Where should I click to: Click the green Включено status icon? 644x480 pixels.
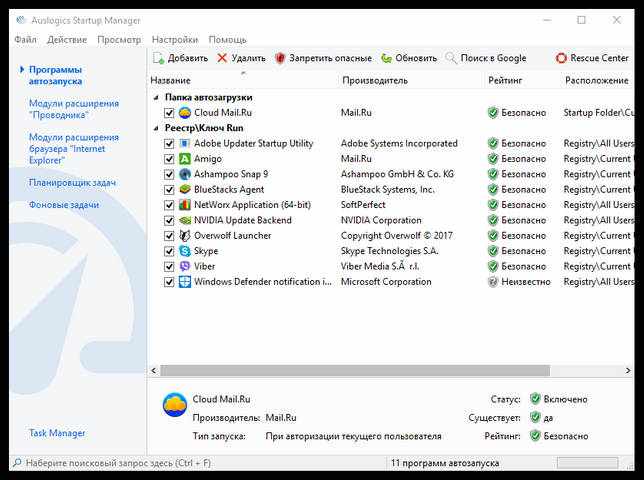pyautogui.click(x=535, y=399)
